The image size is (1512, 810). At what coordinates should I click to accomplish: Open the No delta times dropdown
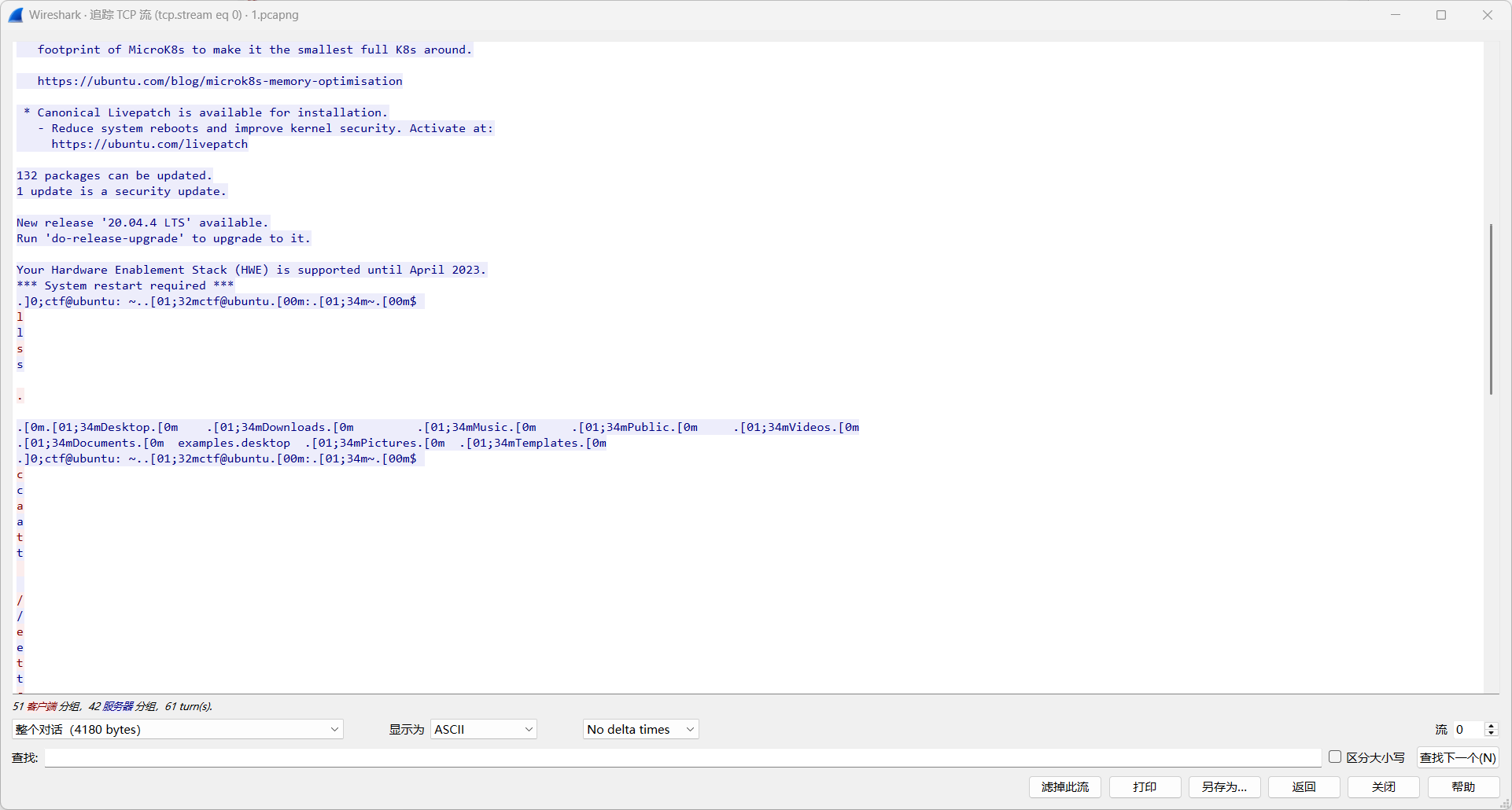click(641, 730)
